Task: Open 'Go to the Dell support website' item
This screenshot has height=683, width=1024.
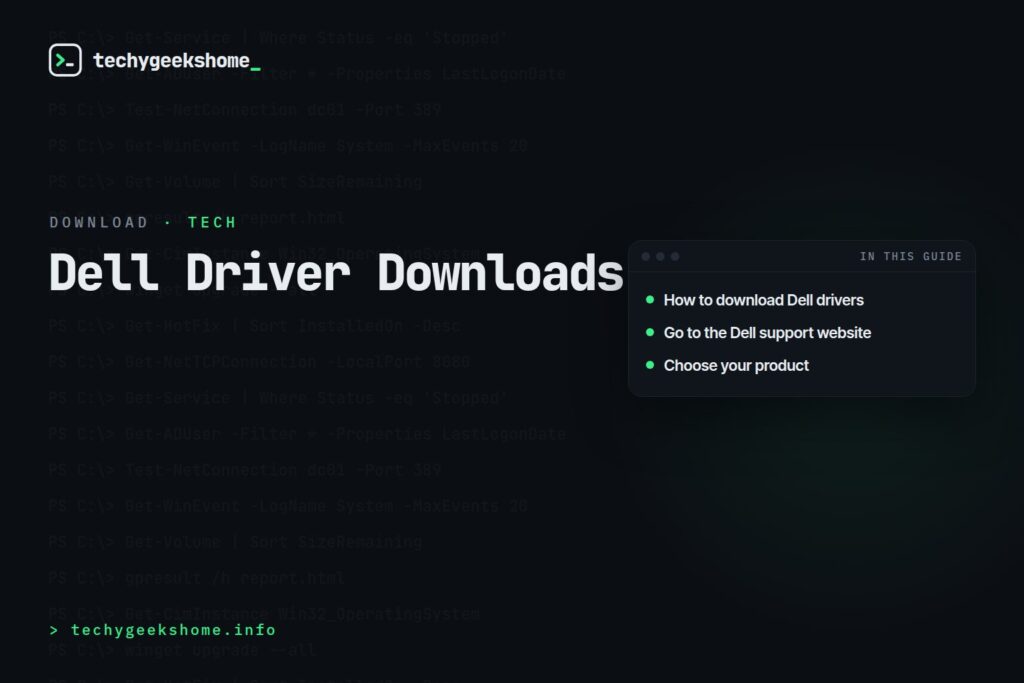Action: click(767, 333)
